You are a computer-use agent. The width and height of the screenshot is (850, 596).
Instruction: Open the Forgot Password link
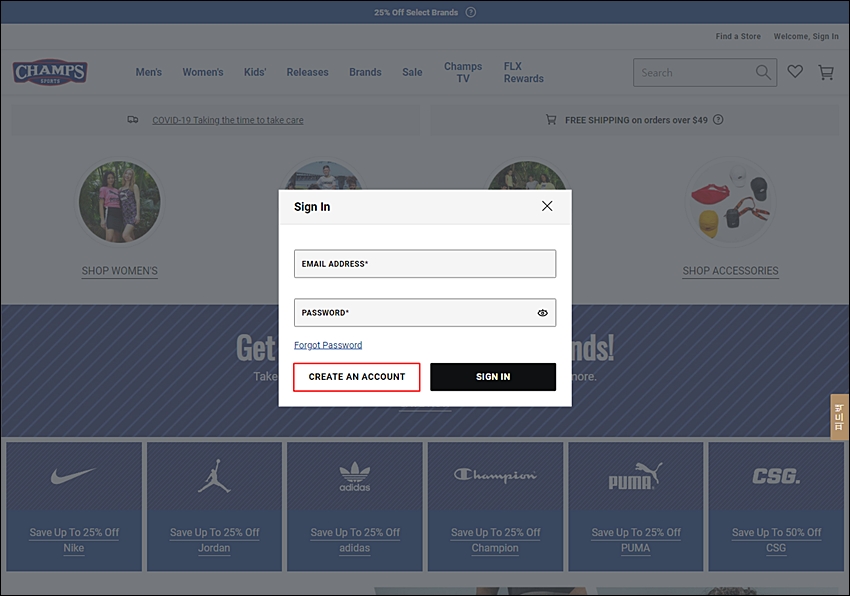pyautogui.click(x=328, y=345)
